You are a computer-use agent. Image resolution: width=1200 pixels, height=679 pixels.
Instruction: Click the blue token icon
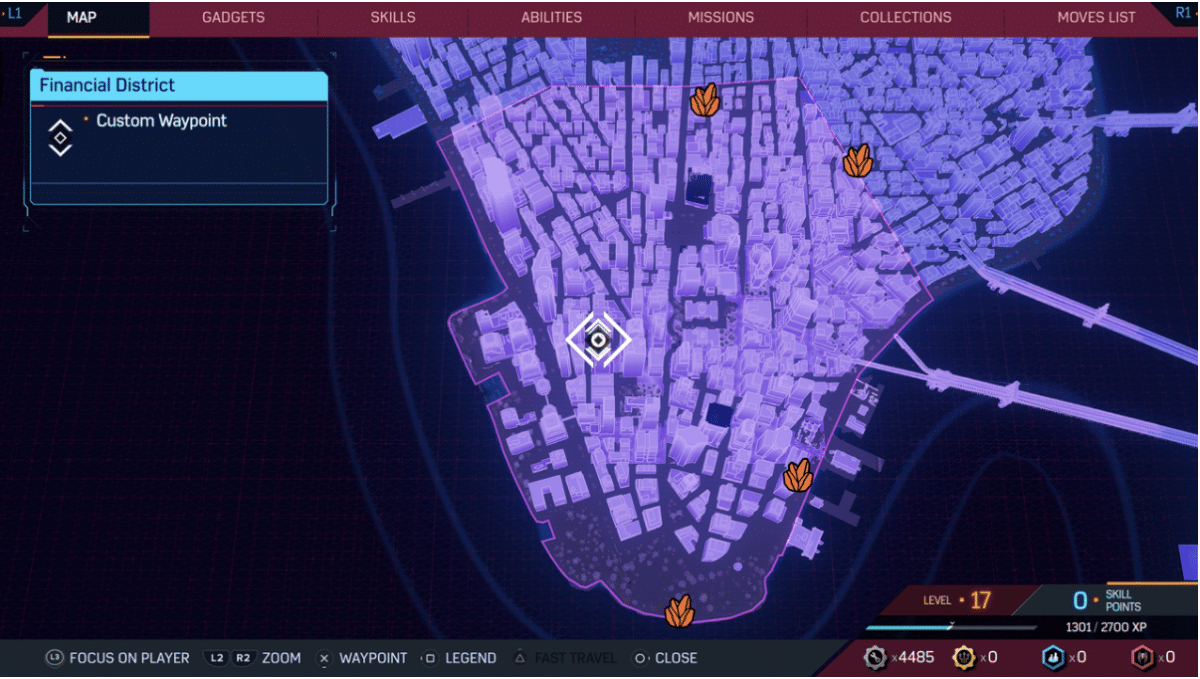point(1053,657)
